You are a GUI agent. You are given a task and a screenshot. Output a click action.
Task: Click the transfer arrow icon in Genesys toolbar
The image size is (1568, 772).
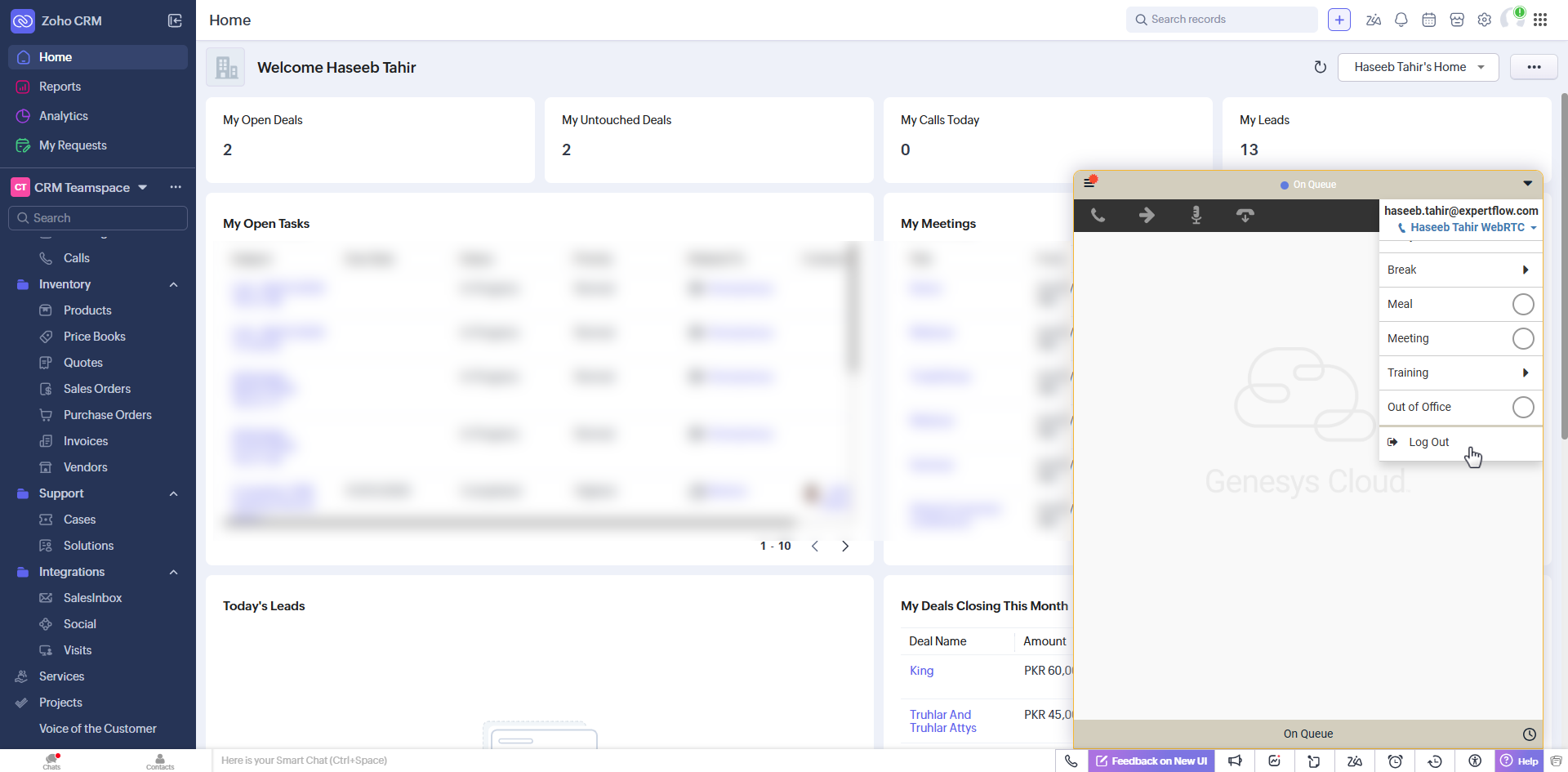pyautogui.click(x=1147, y=216)
